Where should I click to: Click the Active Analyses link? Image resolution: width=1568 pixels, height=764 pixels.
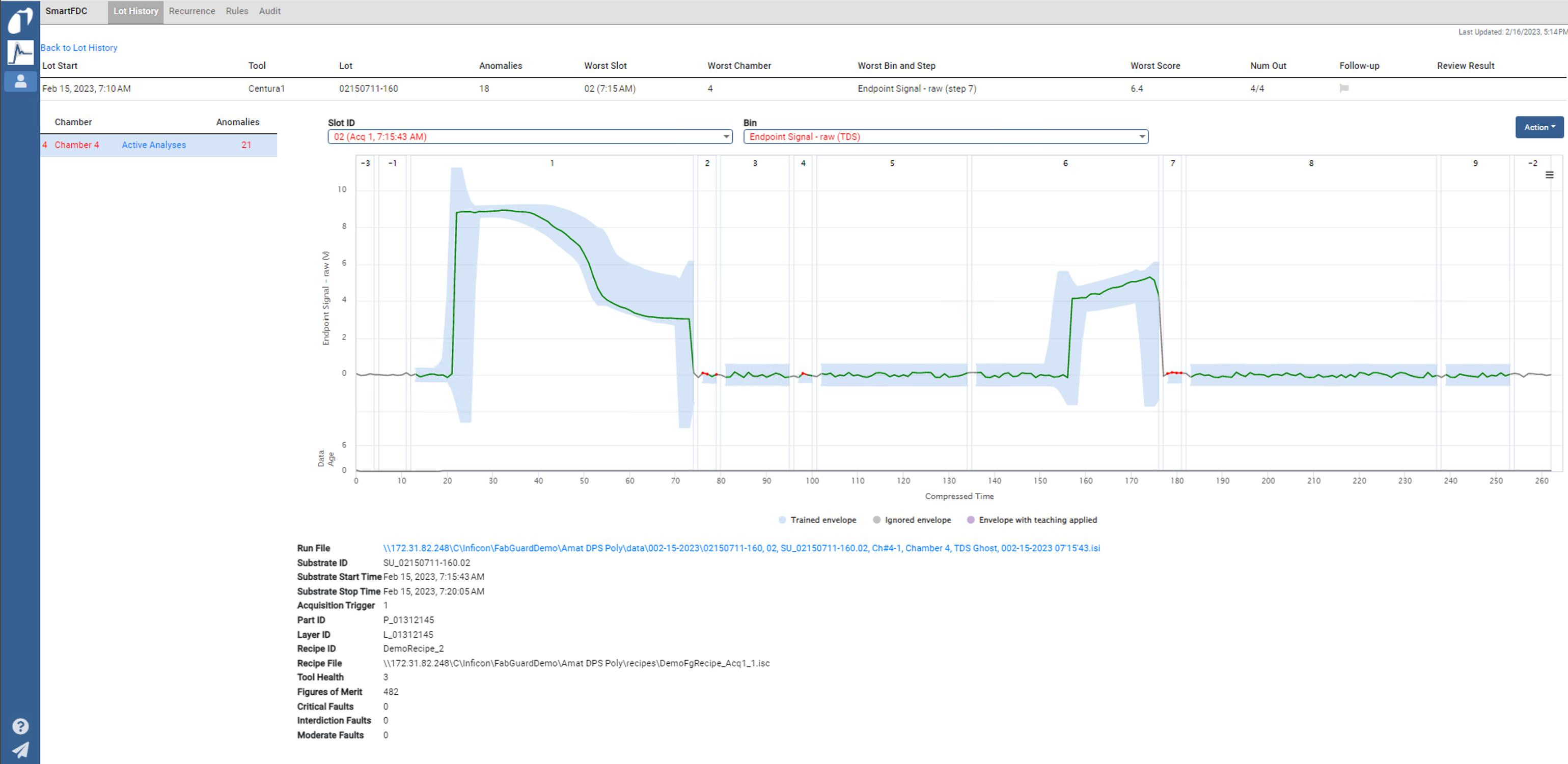(153, 145)
